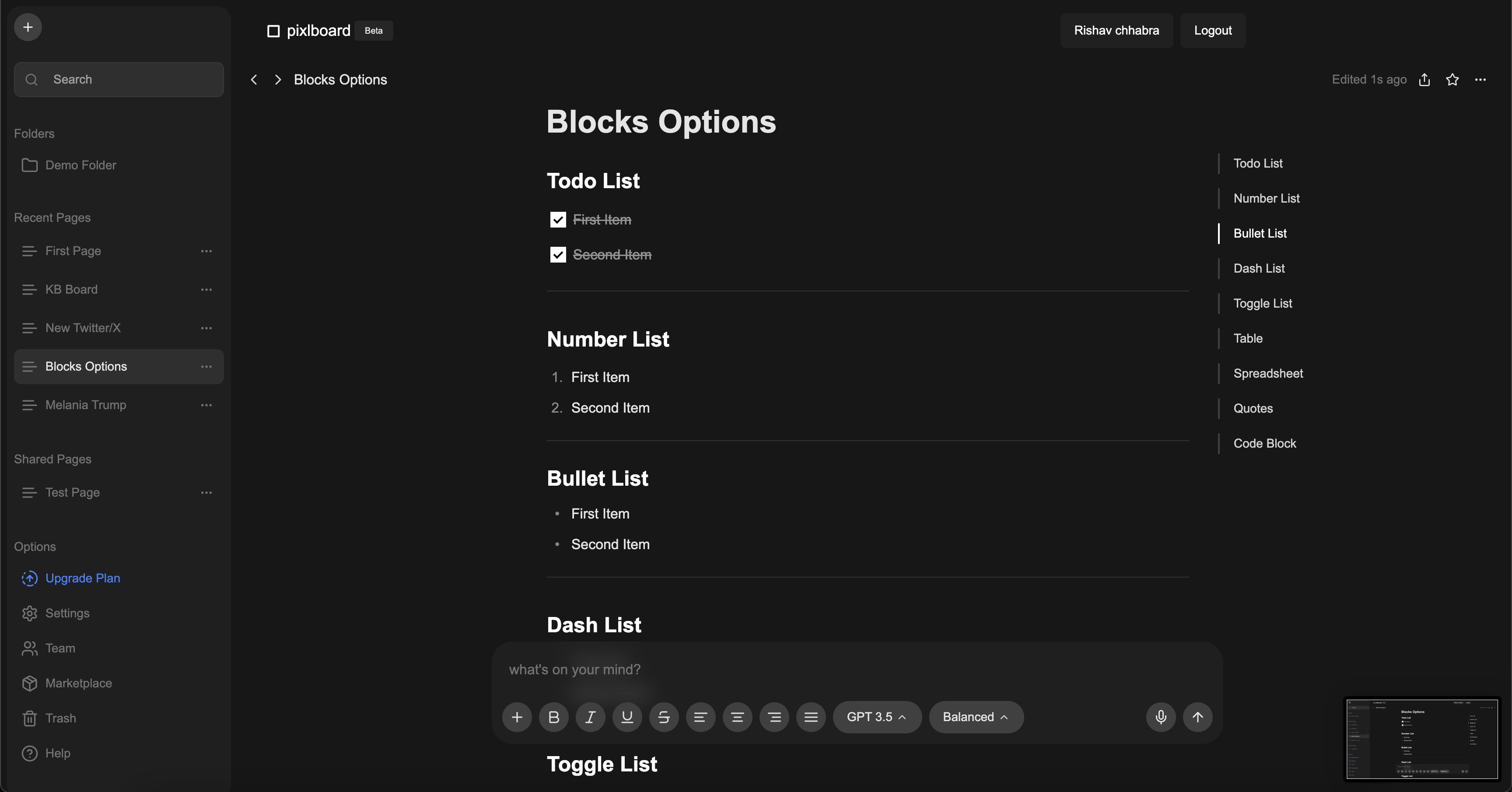
Task: Jump to Spreadsheet in outline
Action: tap(1268, 373)
